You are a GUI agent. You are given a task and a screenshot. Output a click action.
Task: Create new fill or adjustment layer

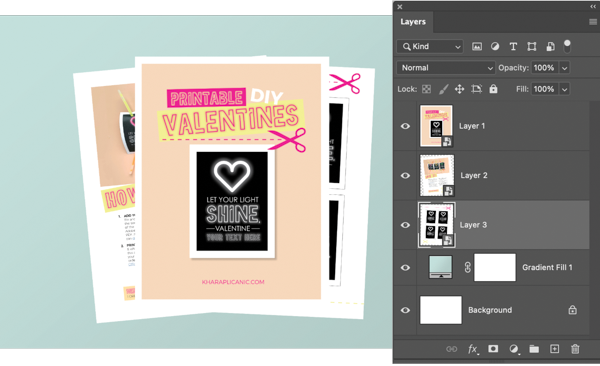click(514, 349)
